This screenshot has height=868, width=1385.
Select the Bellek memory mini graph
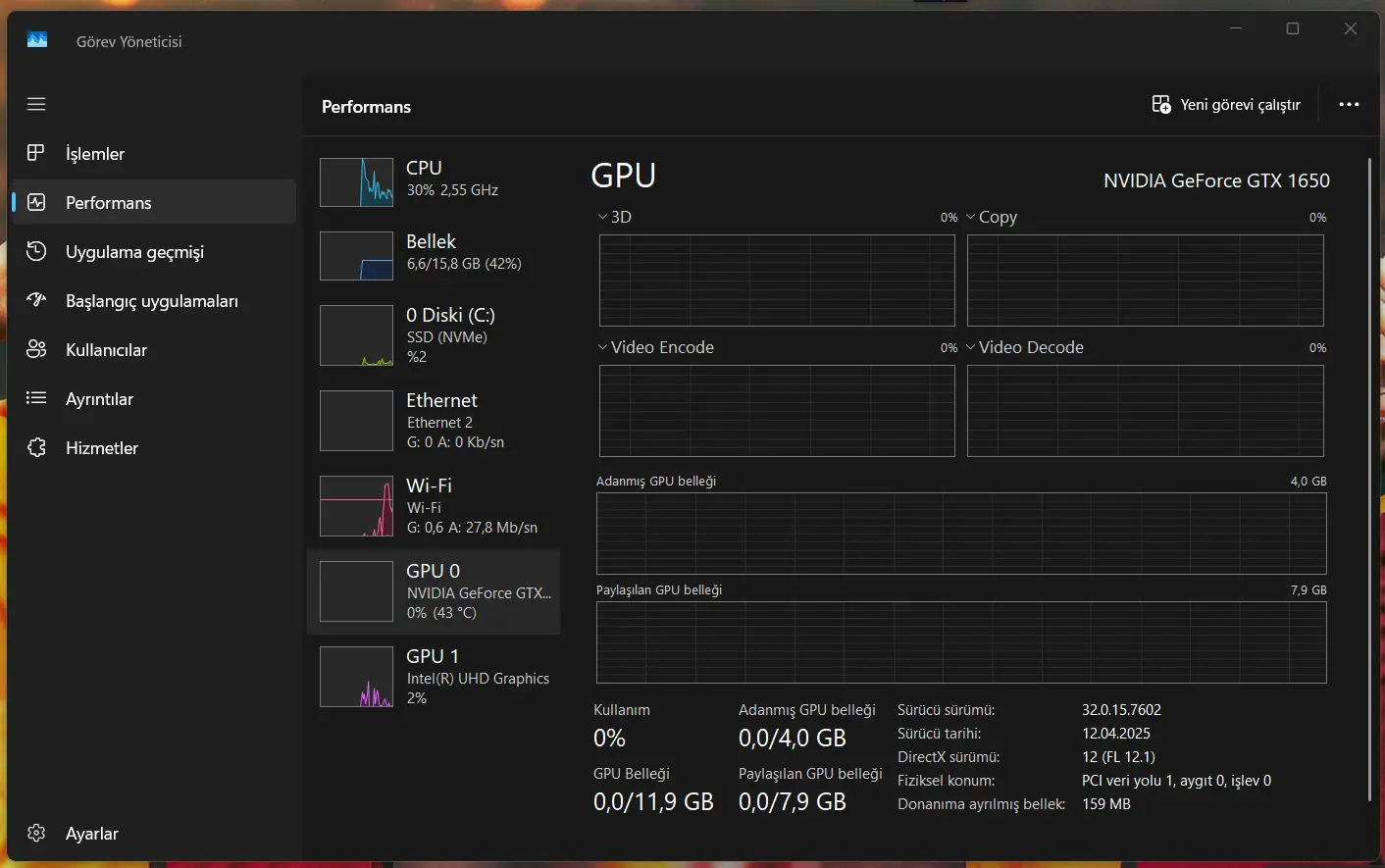356,256
